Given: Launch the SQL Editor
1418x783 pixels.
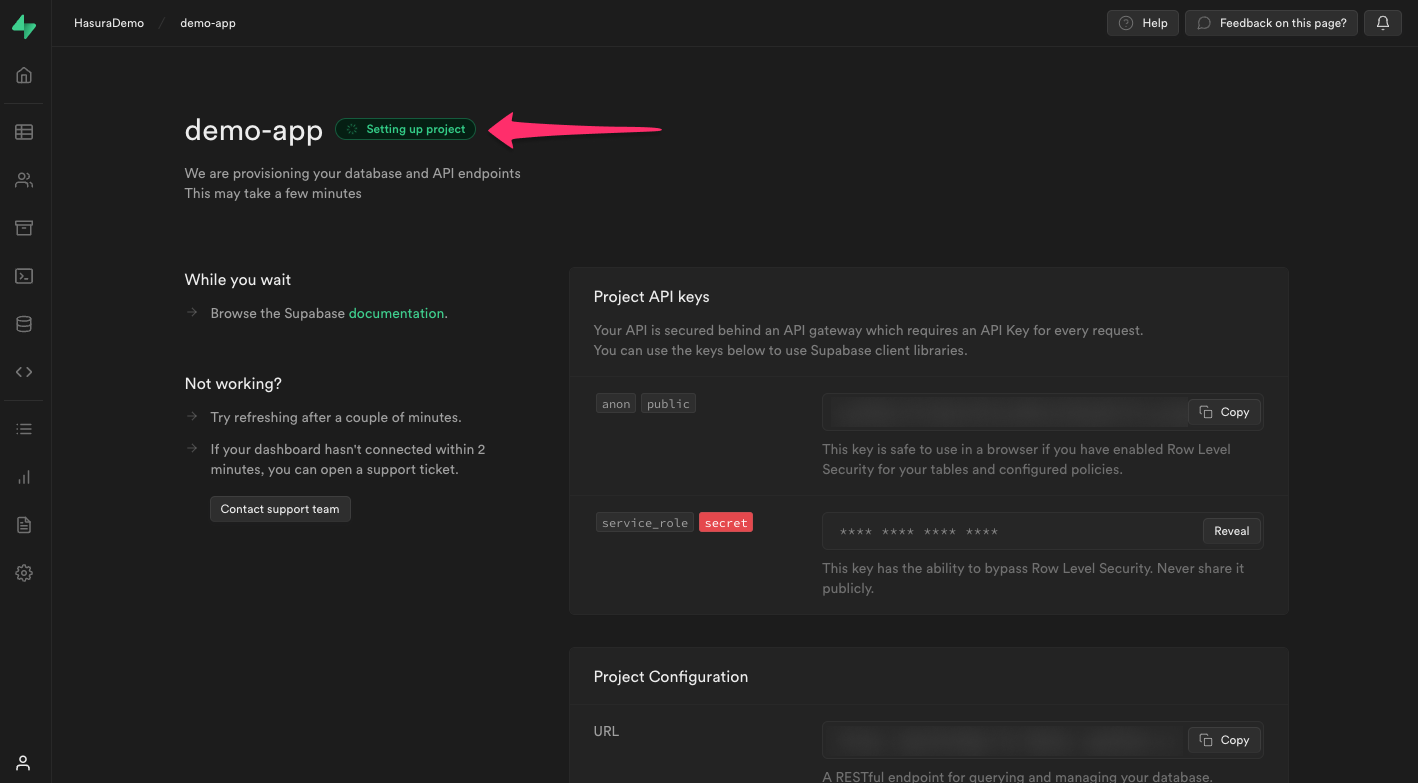Looking at the screenshot, I should pos(23,276).
